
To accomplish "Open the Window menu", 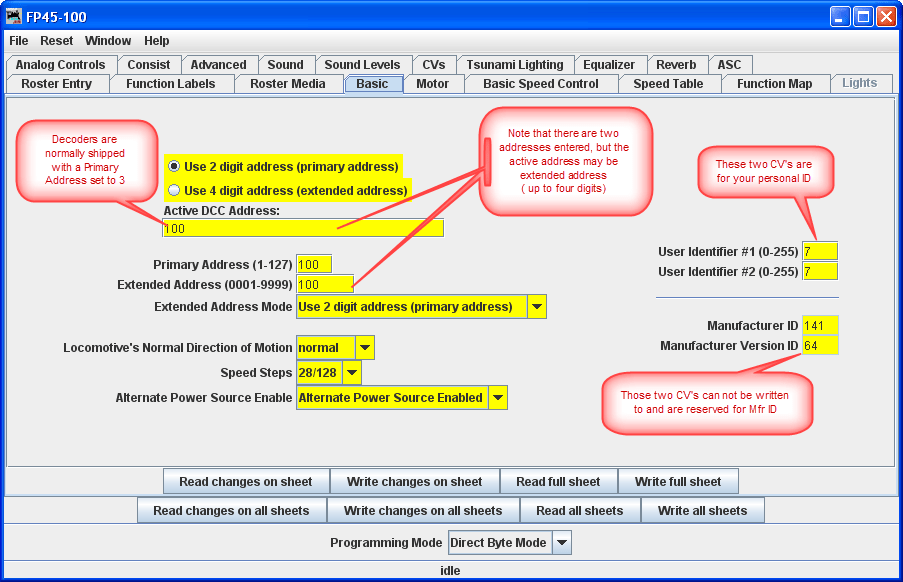I will [107, 41].
